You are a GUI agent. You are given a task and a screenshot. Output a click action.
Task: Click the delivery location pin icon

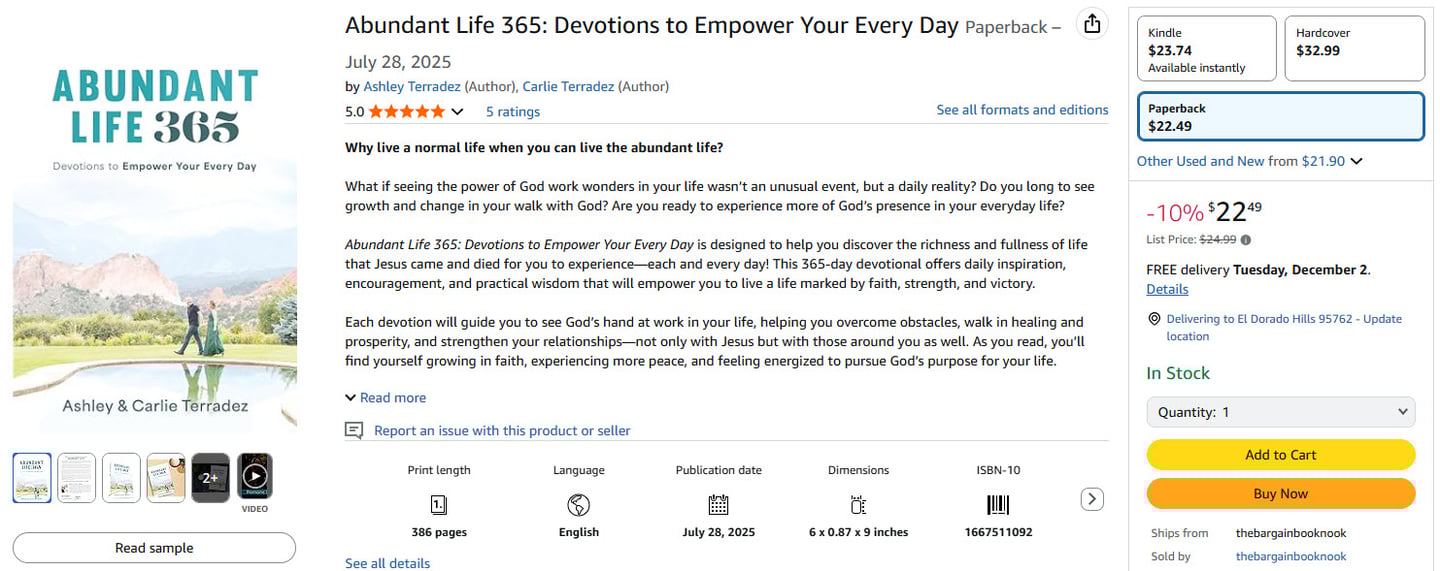(x=1154, y=319)
